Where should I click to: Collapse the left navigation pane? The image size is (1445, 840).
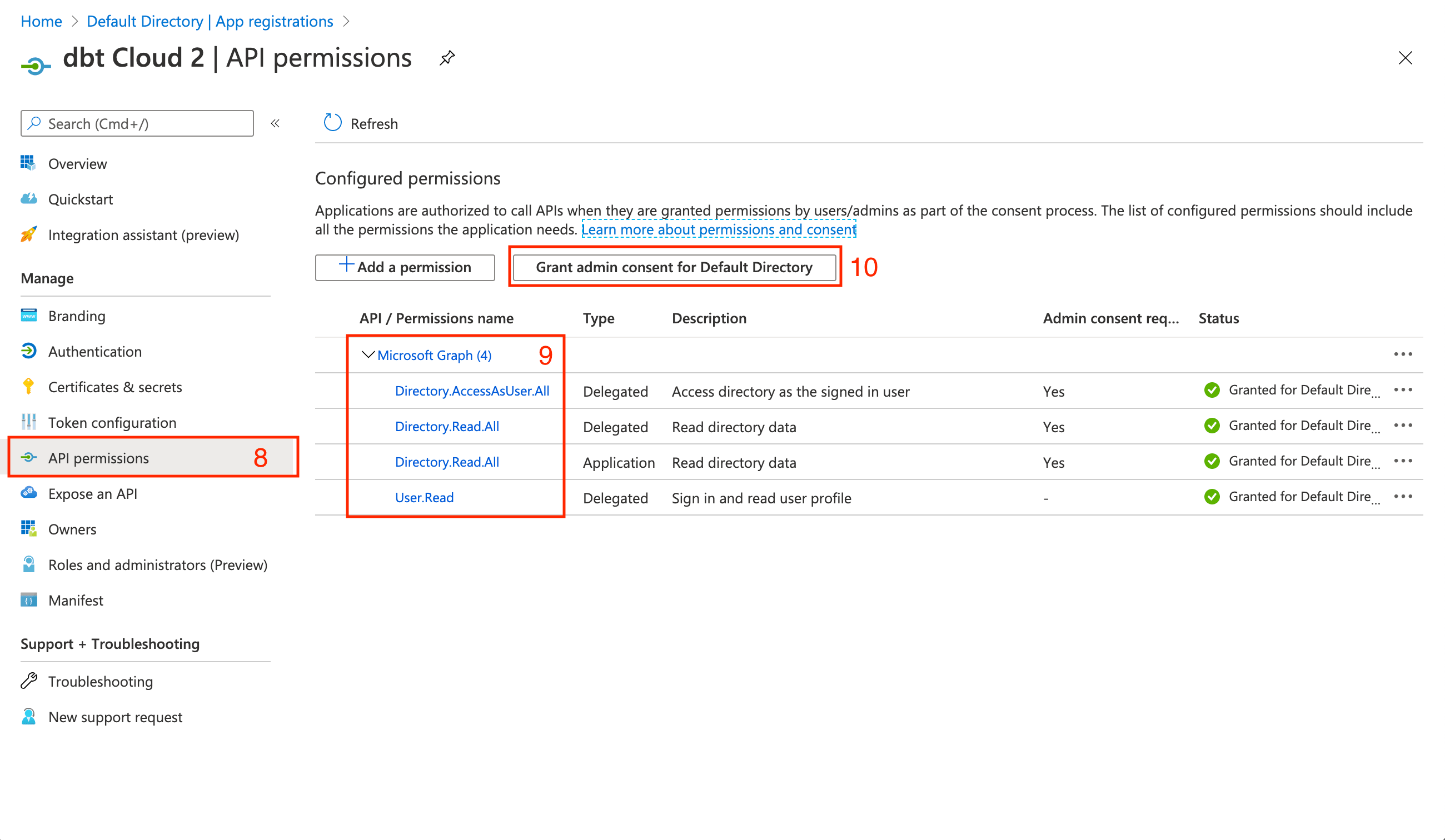point(276,123)
